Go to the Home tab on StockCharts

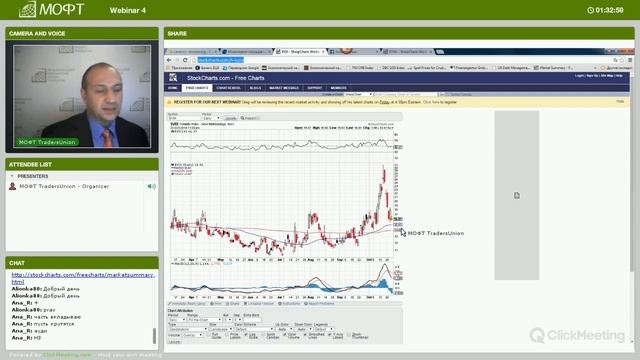tap(173, 88)
